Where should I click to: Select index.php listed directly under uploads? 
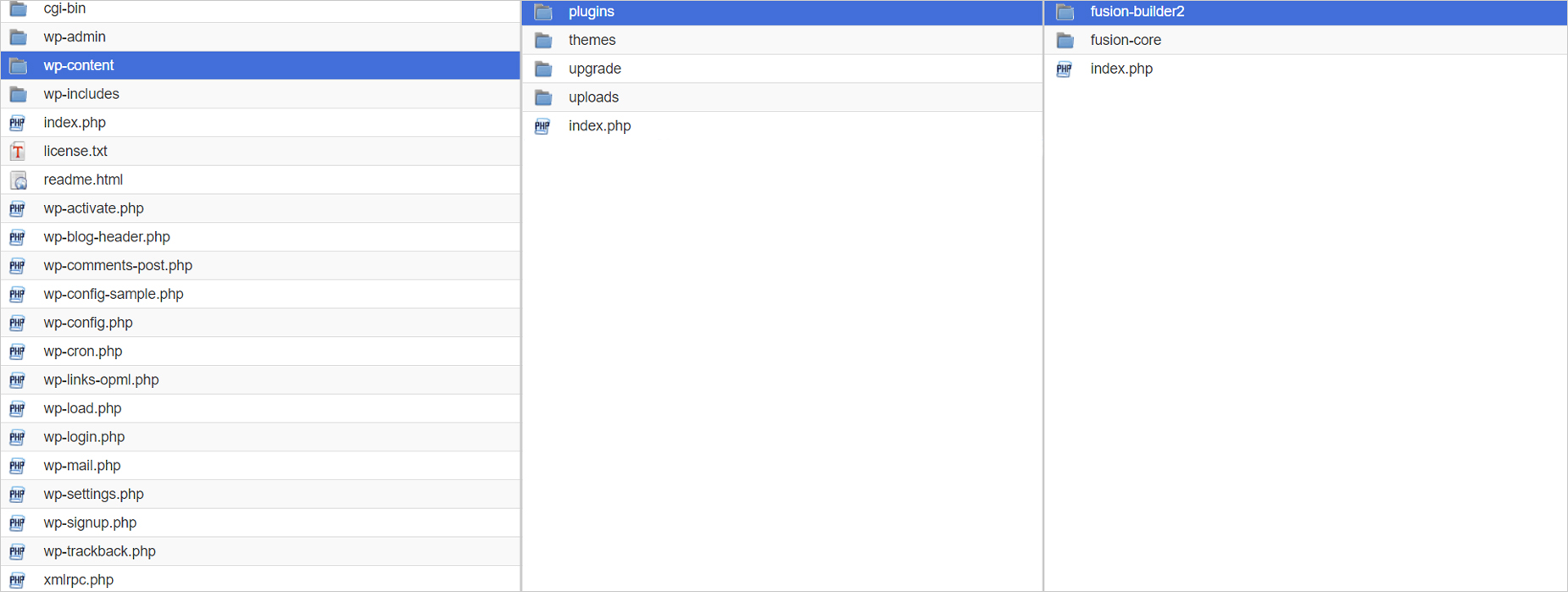coord(599,126)
